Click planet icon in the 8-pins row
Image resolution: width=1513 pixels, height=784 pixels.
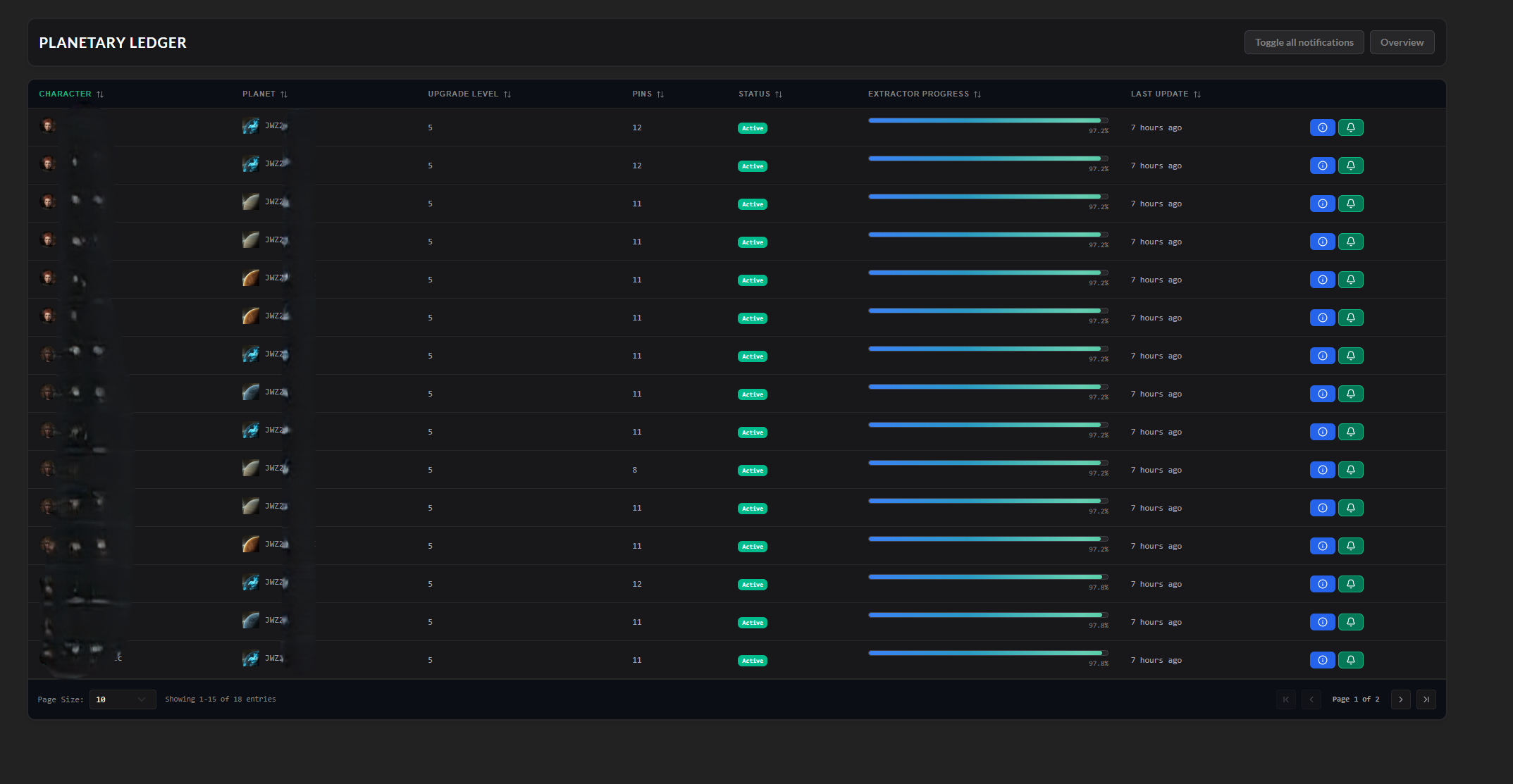pos(251,468)
